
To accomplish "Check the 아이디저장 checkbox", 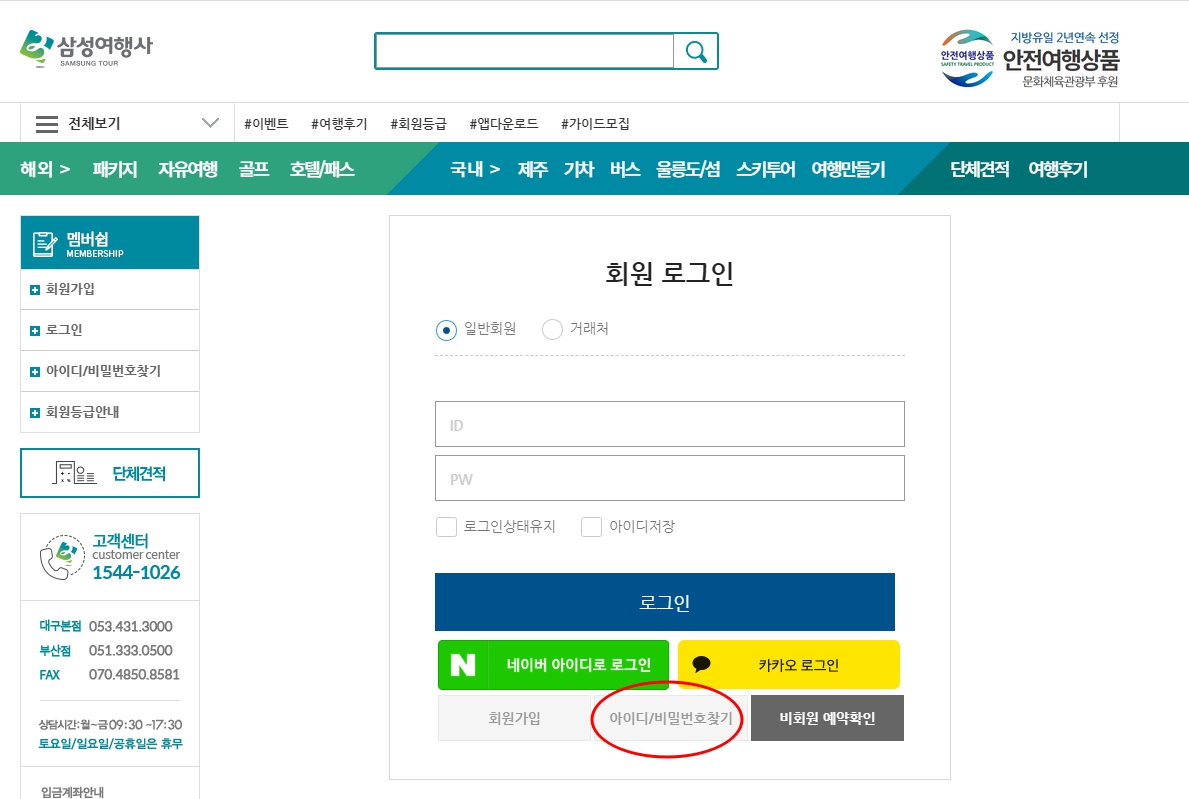I will pyautogui.click(x=592, y=527).
